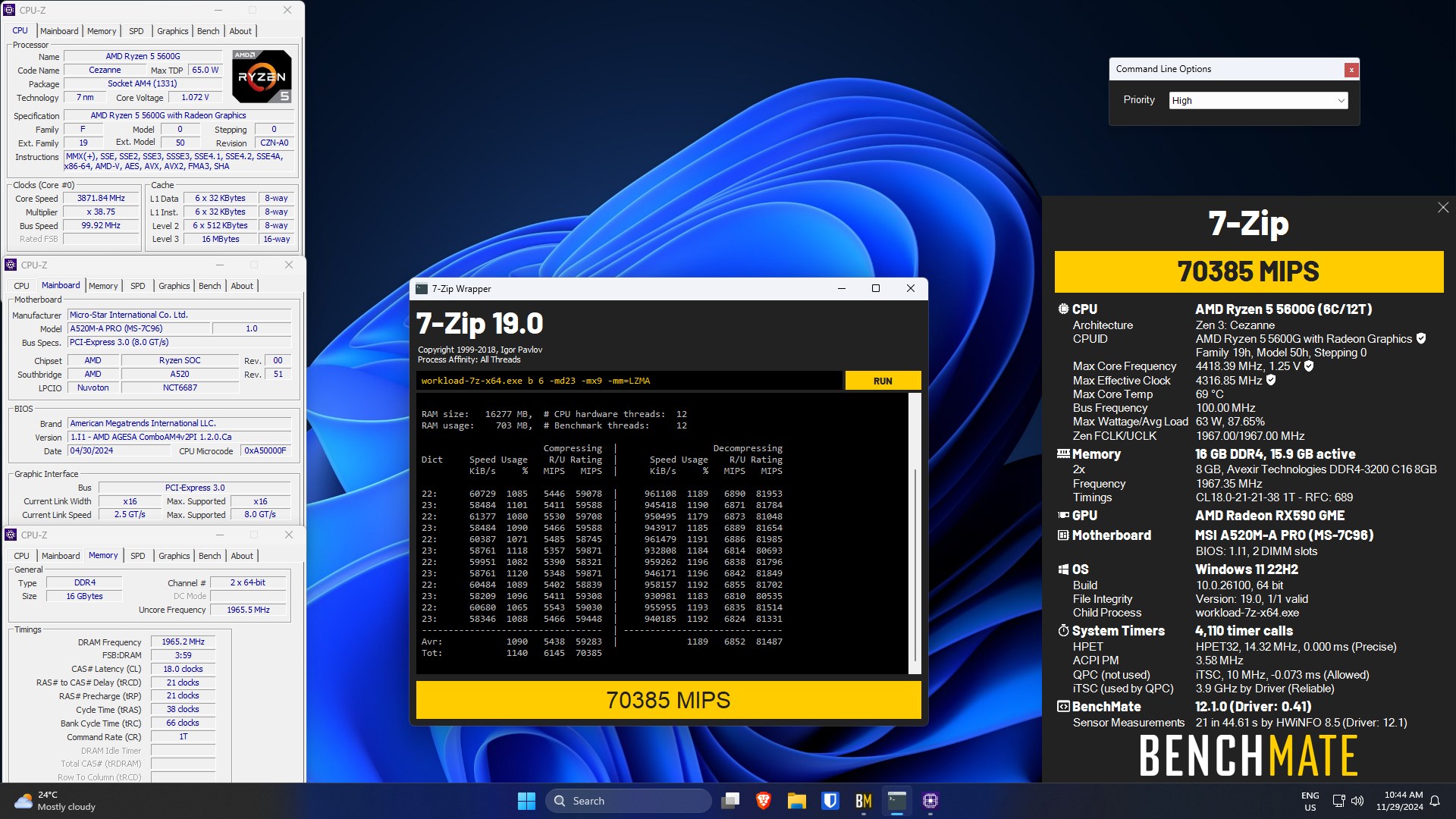Click the ENG US language indicator
This screenshot has width=1456, height=819.
pyautogui.click(x=1310, y=801)
